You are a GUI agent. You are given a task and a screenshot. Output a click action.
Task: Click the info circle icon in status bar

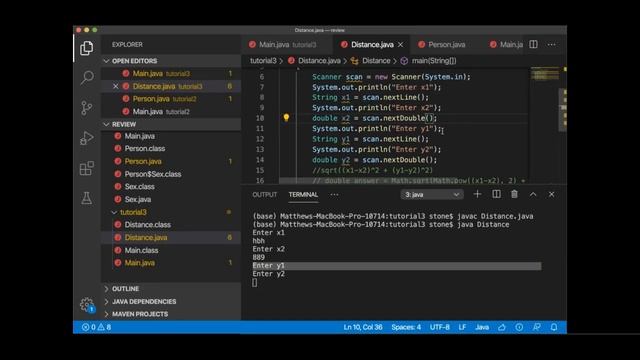(519, 327)
